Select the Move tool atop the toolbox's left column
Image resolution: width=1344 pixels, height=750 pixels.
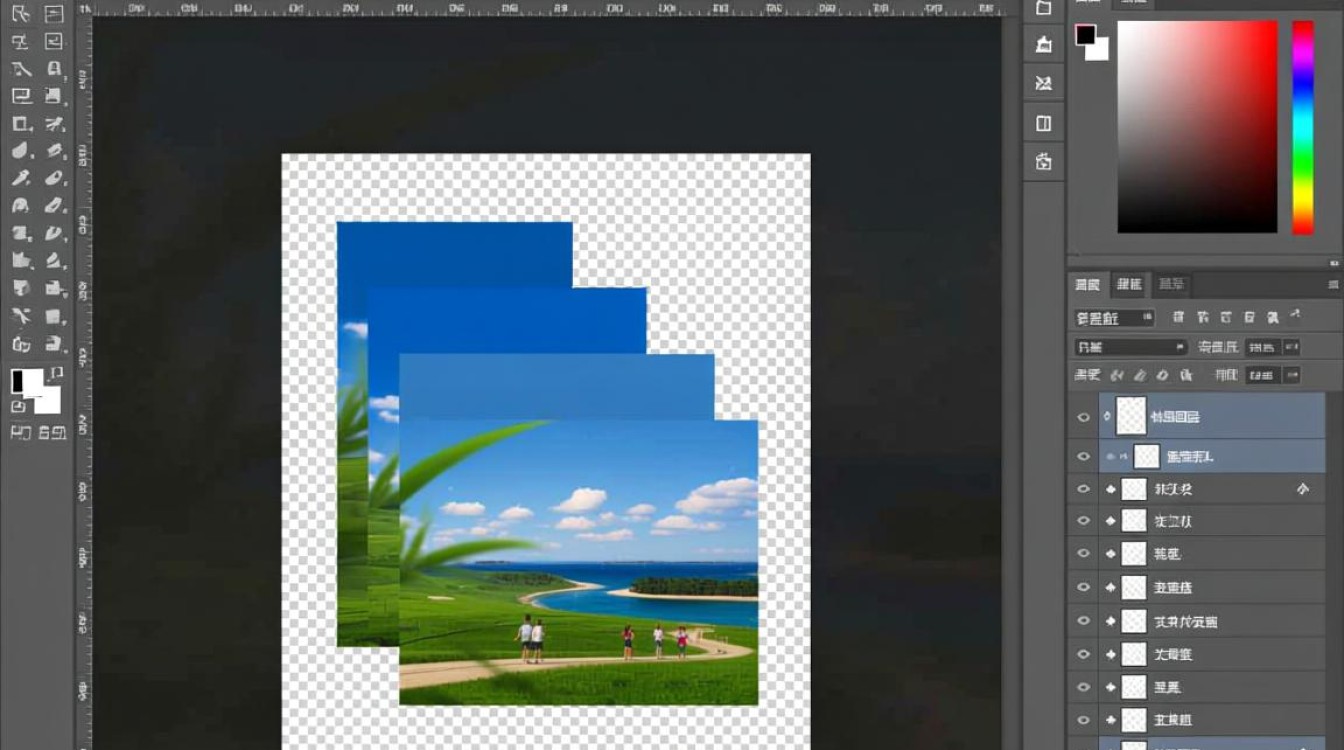tap(20, 14)
